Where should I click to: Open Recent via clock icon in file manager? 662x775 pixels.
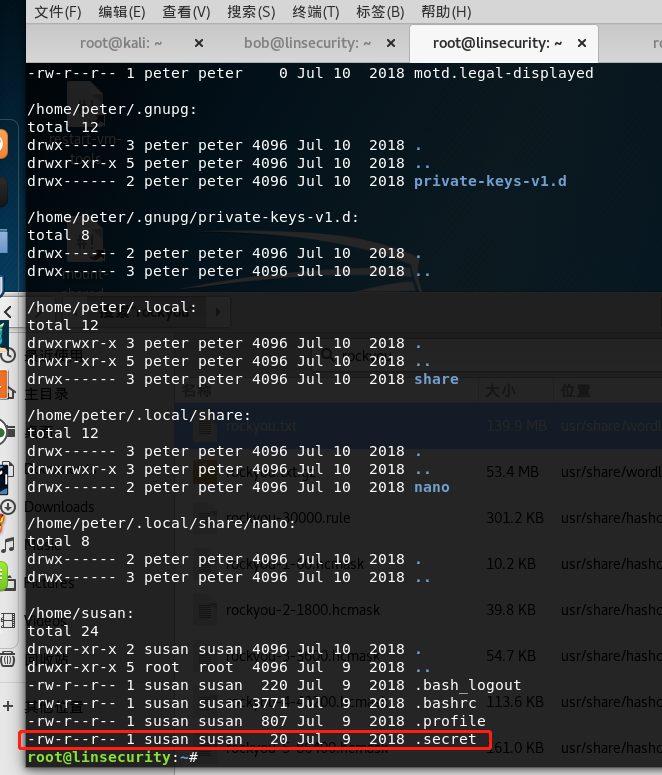pyautogui.click(x=8, y=355)
